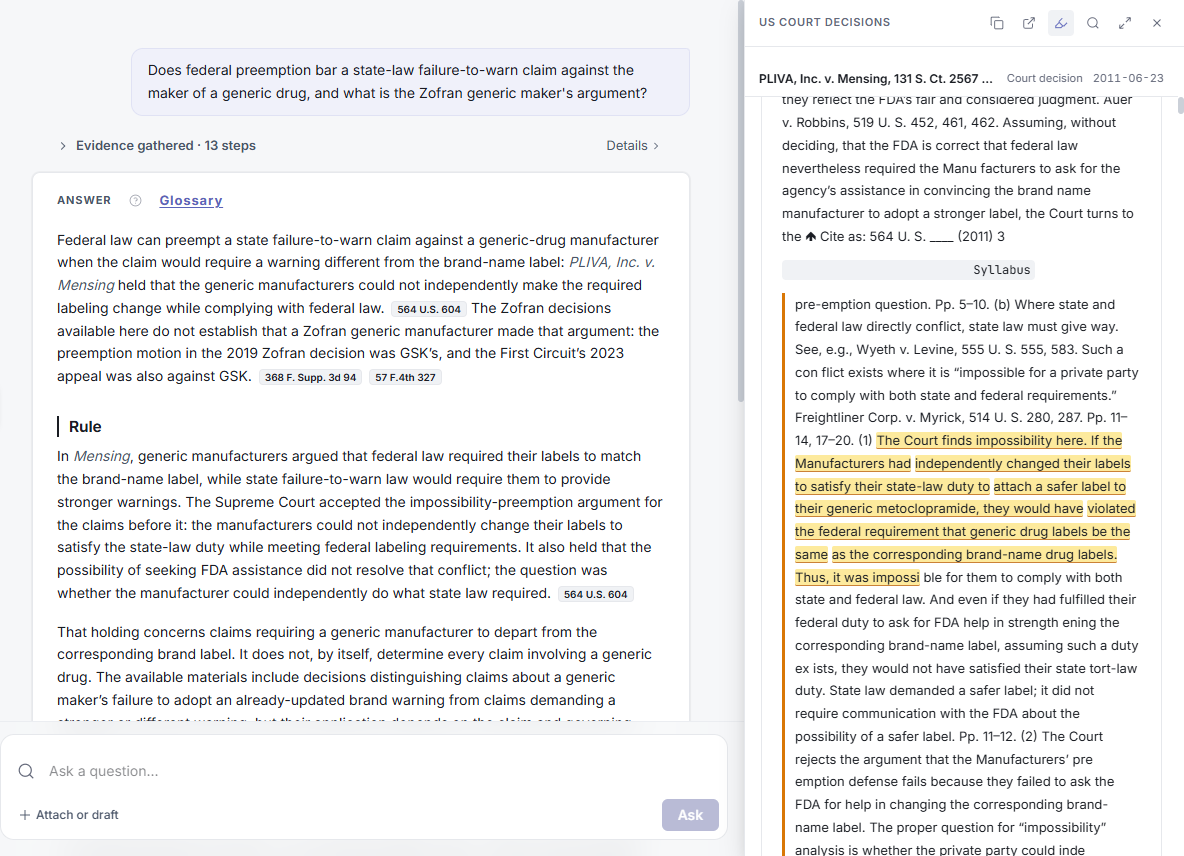Screen dimensions: 1184x856
Task: Click the user question bubble
Action: (x=410, y=82)
